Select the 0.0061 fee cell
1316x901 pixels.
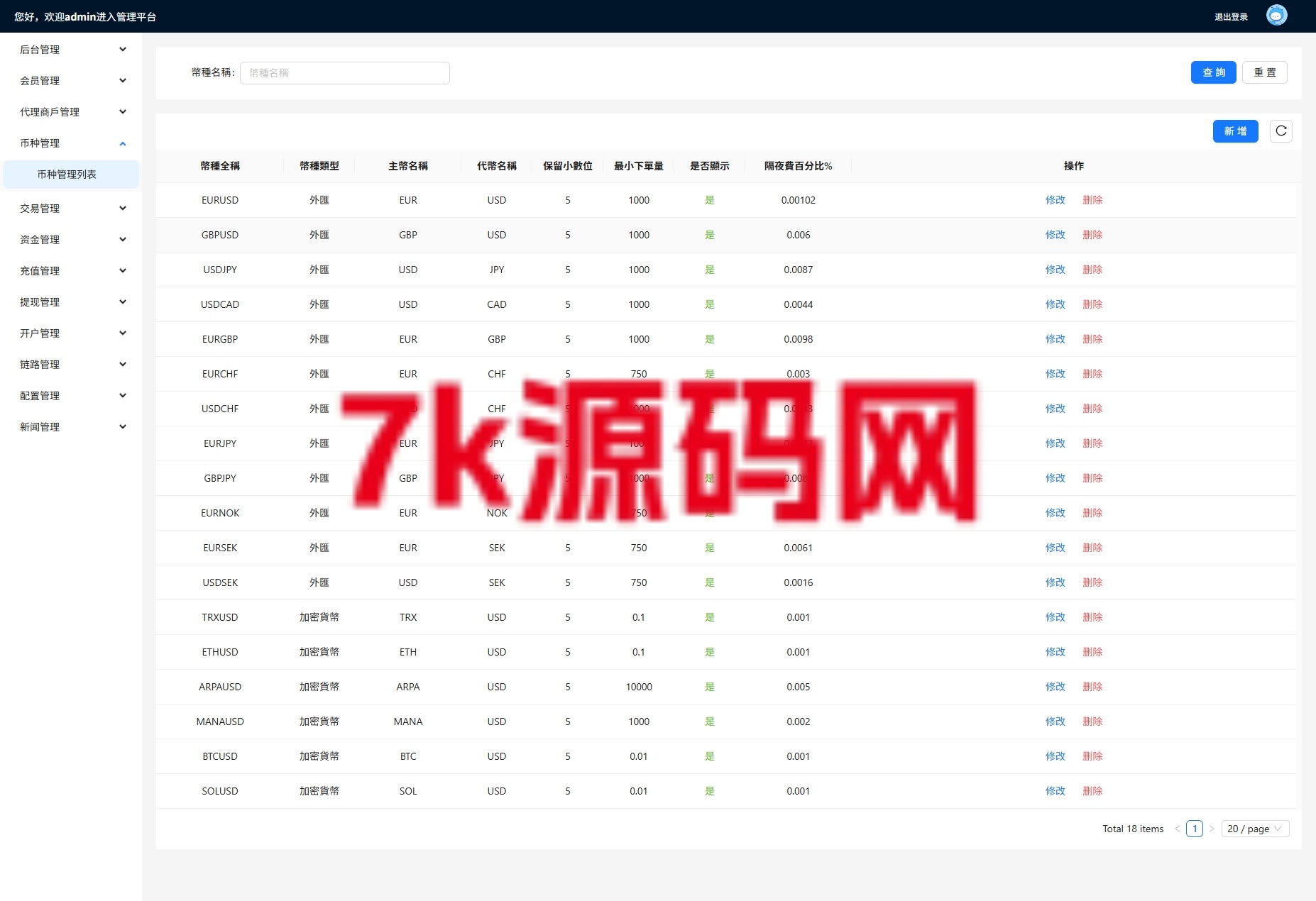(798, 548)
